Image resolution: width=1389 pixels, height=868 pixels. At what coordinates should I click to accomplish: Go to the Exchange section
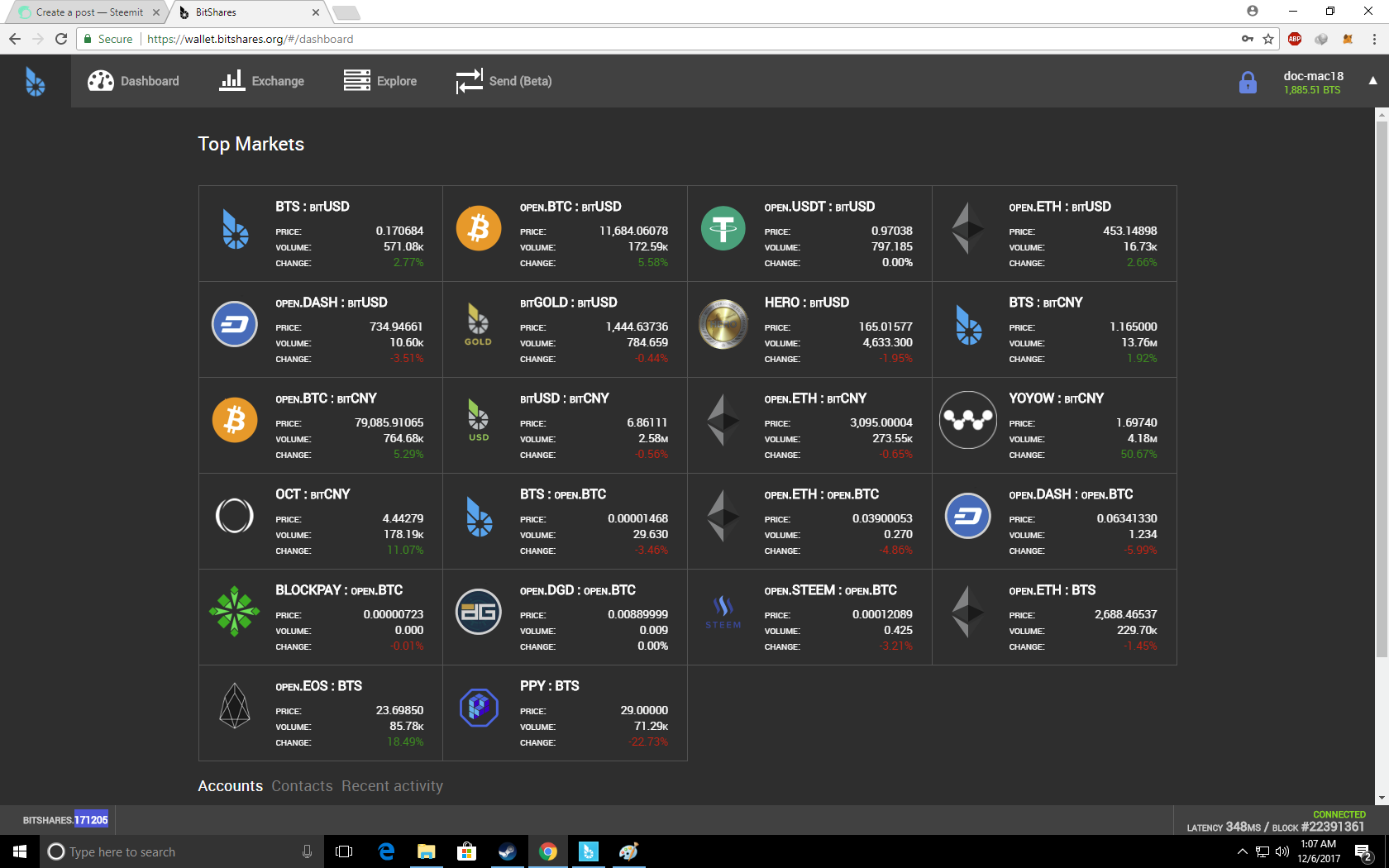262,81
